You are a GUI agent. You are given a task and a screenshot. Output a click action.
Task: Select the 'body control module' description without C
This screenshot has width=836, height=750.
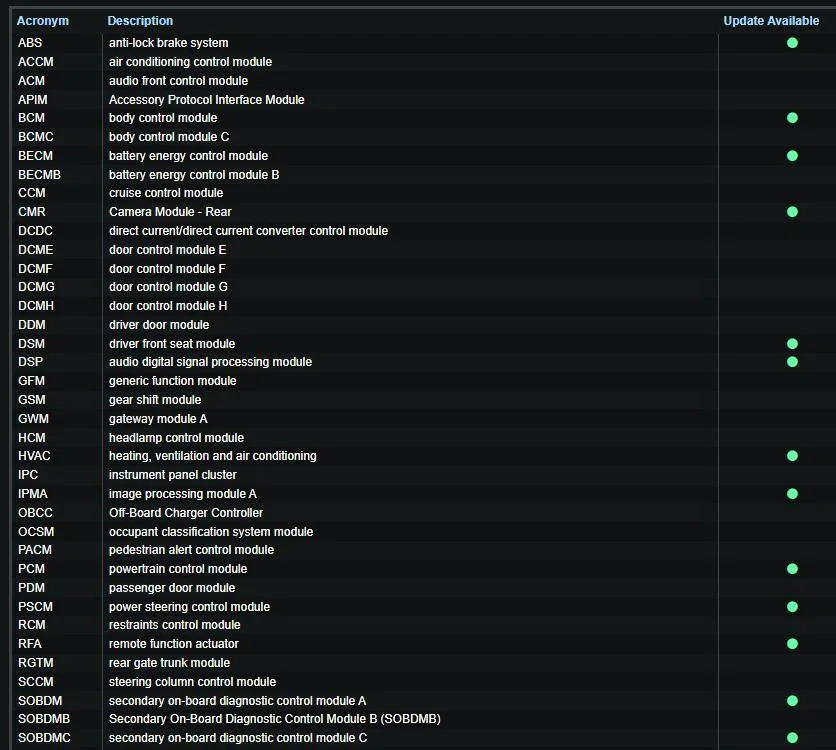pyautogui.click(x=163, y=118)
